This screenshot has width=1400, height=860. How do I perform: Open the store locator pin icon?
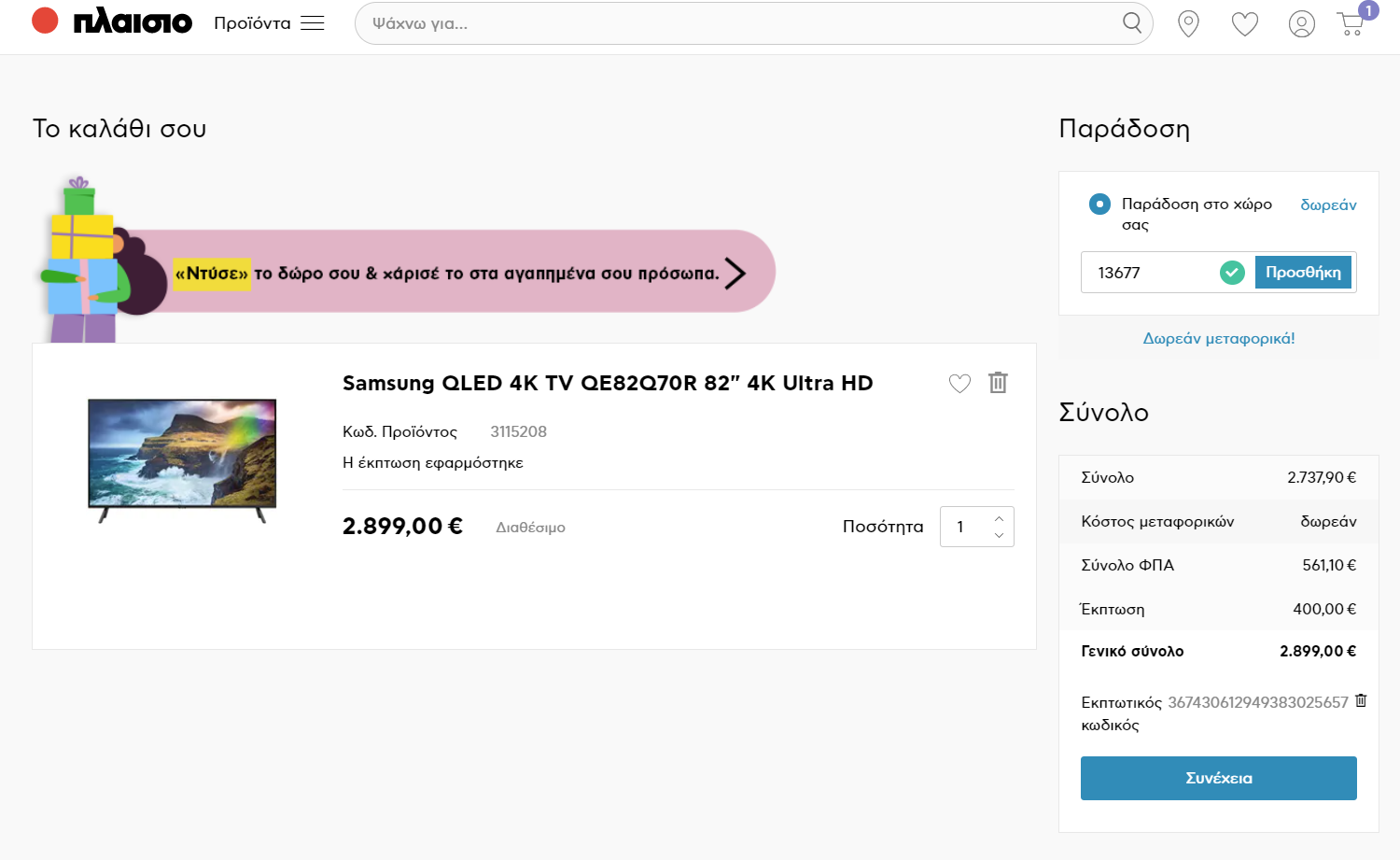(x=1188, y=23)
